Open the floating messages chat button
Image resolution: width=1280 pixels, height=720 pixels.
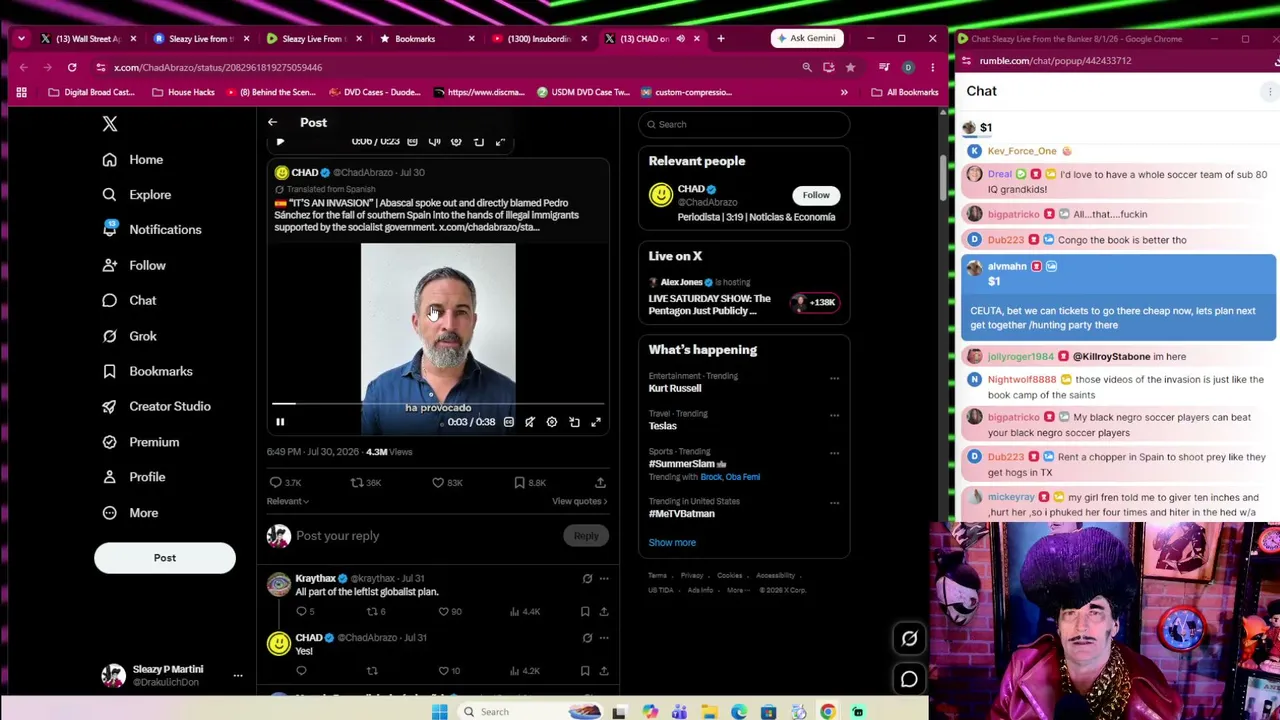click(x=909, y=679)
